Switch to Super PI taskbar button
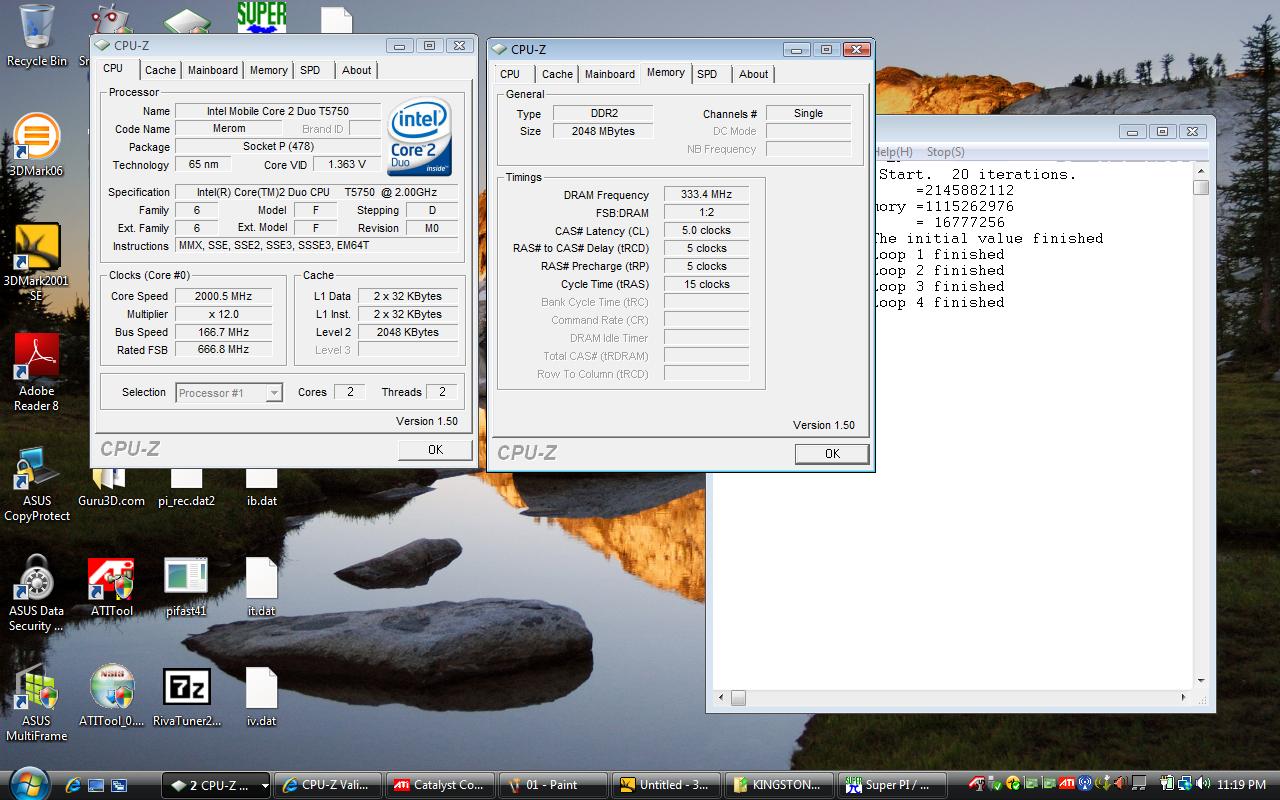1280x800 pixels. (x=892, y=785)
